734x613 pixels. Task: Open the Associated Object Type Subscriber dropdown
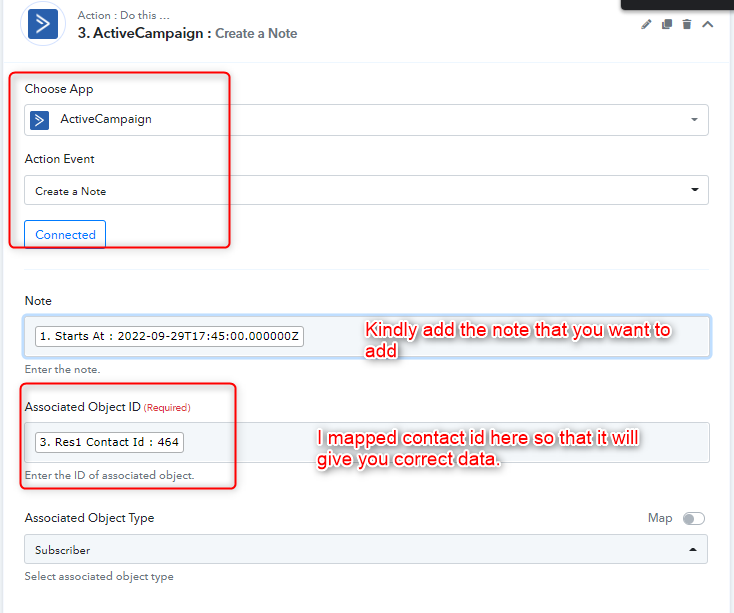(x=366, y=549)
